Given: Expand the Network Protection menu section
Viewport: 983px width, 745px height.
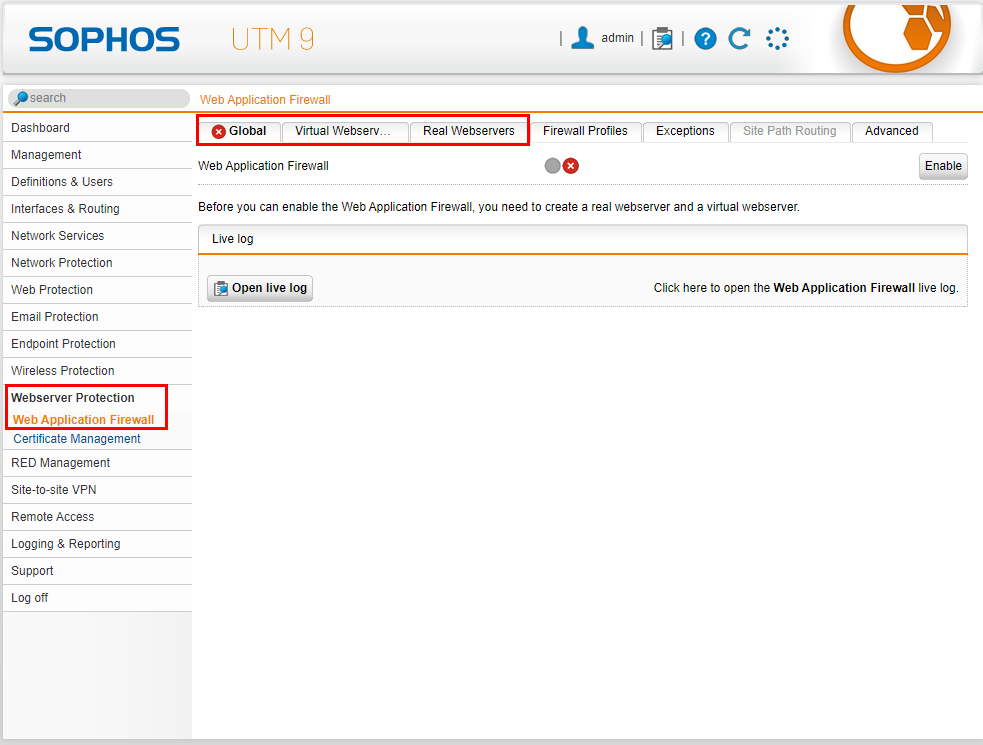Looking at the screenshot, I should (x=60, y=262).
